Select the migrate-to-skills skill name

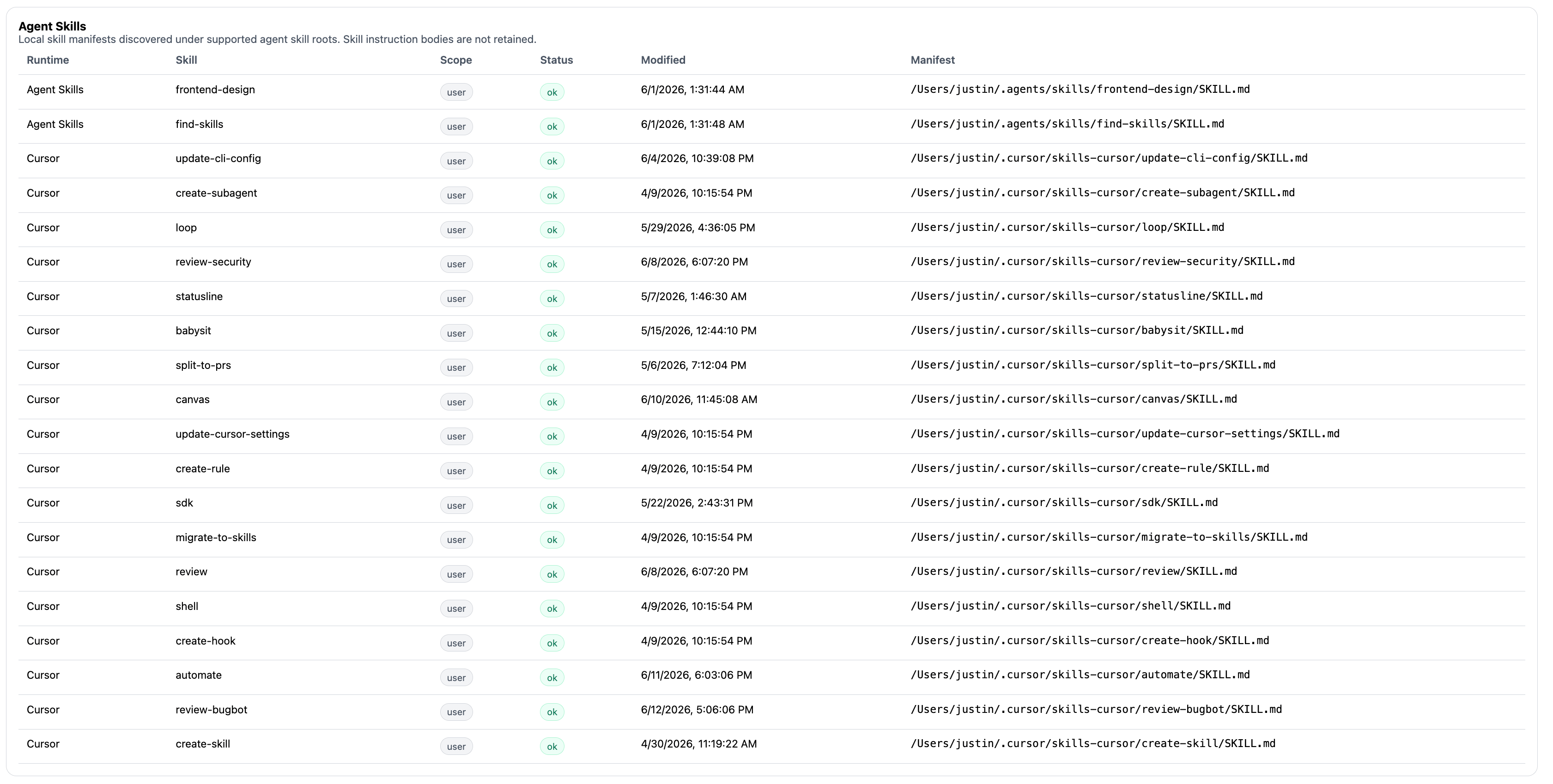pyautogui.click(x=216, y=537)
